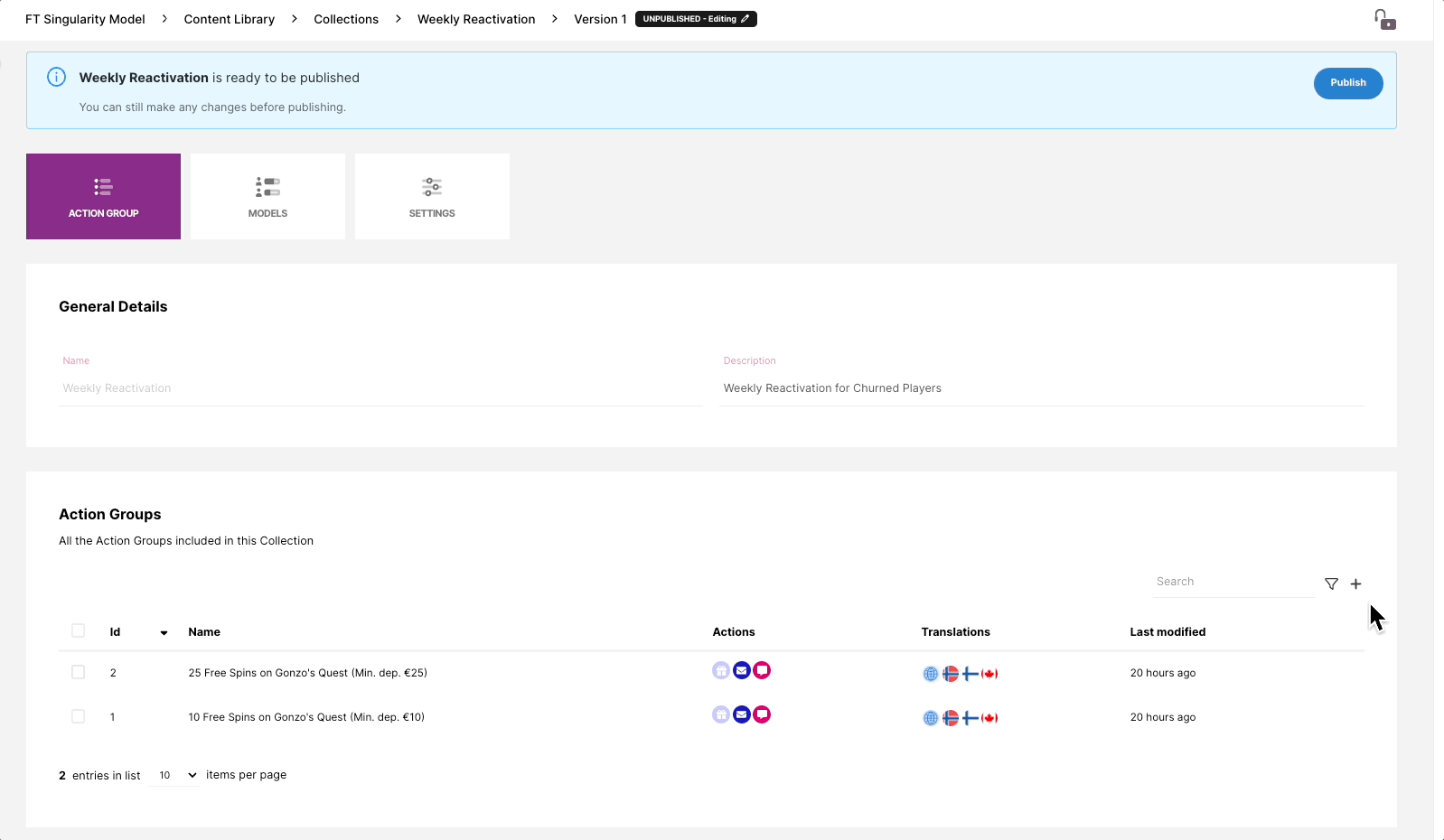Tick the select-all checkbox in table header

78,630
